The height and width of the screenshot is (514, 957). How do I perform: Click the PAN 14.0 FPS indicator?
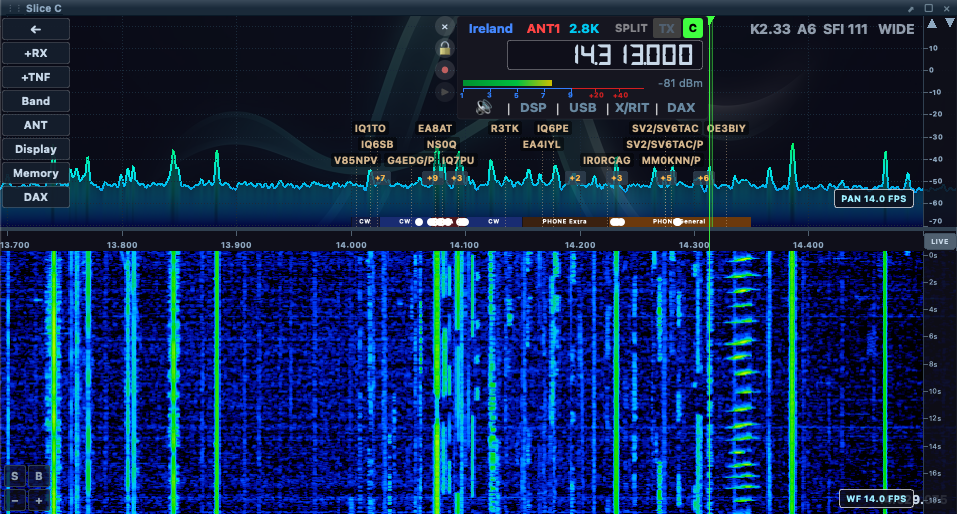(873, 198)
